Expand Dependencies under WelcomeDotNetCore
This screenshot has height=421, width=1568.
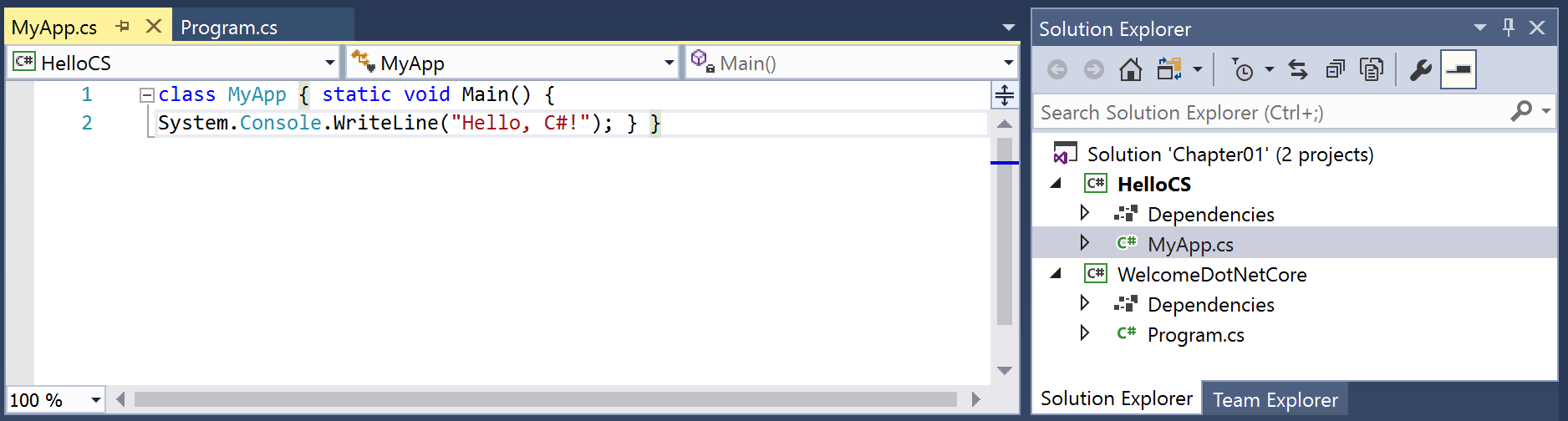[x=1085, y=303]
